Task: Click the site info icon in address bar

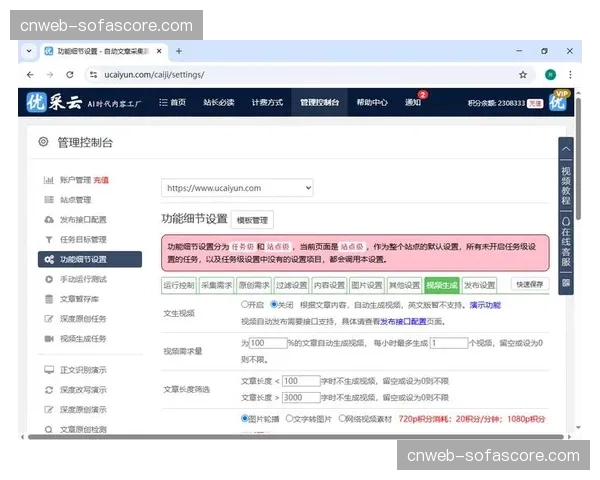Action: tap(93, 75)
